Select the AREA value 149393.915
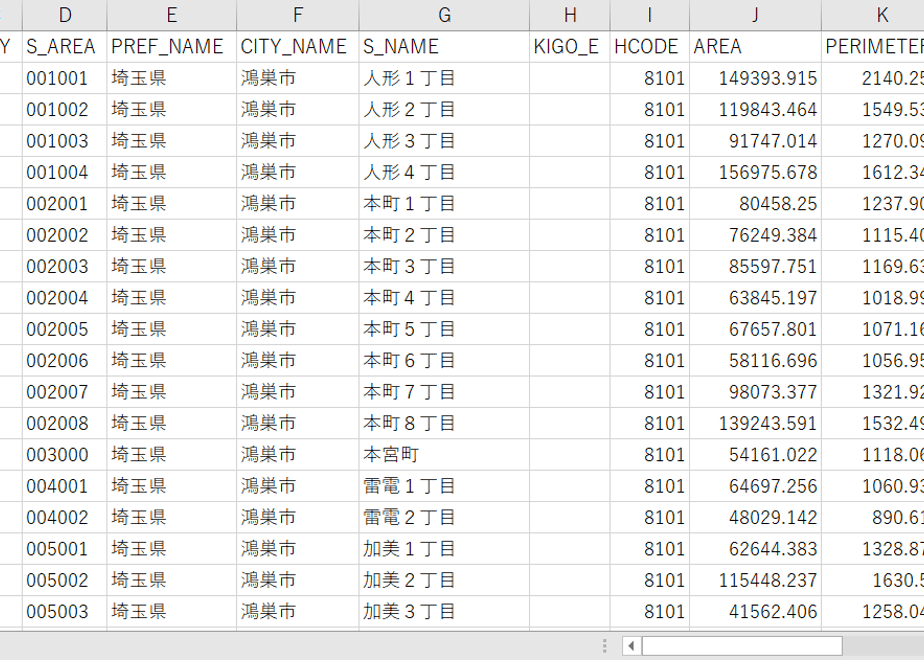The height and width of the screenshot is (660, 924). pyautogui.click(x=755, y=78)
